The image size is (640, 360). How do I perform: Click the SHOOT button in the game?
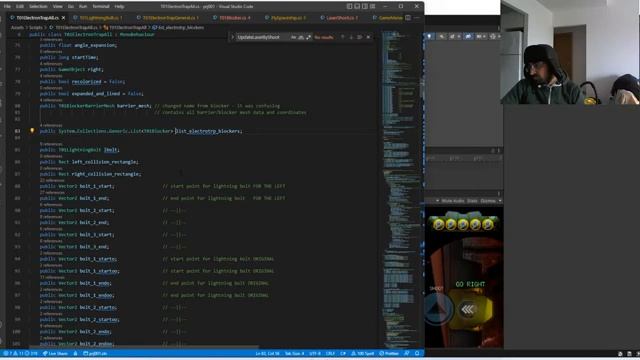point(438,308)
